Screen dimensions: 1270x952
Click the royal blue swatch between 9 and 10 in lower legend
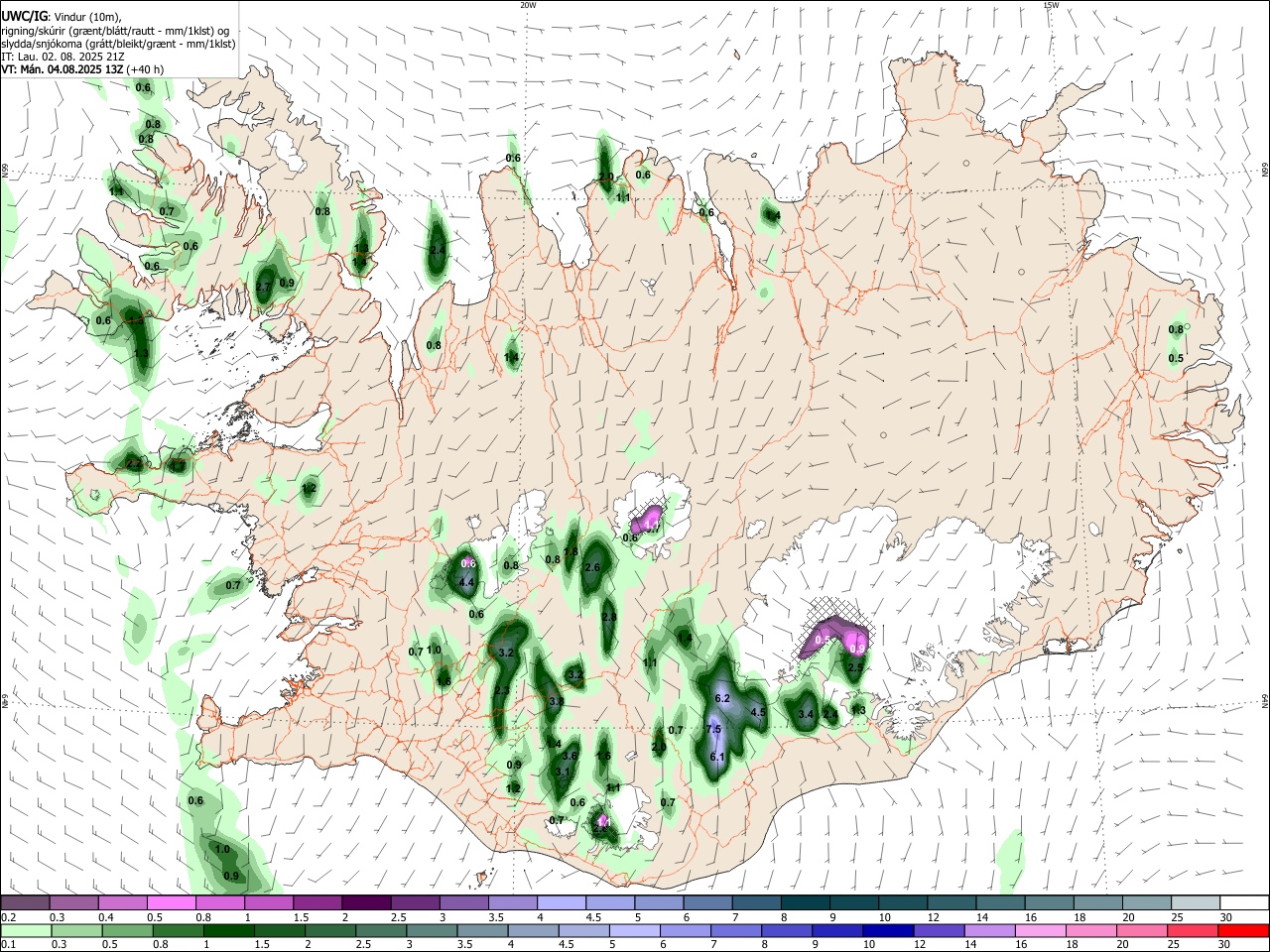(x=837, y=930)
